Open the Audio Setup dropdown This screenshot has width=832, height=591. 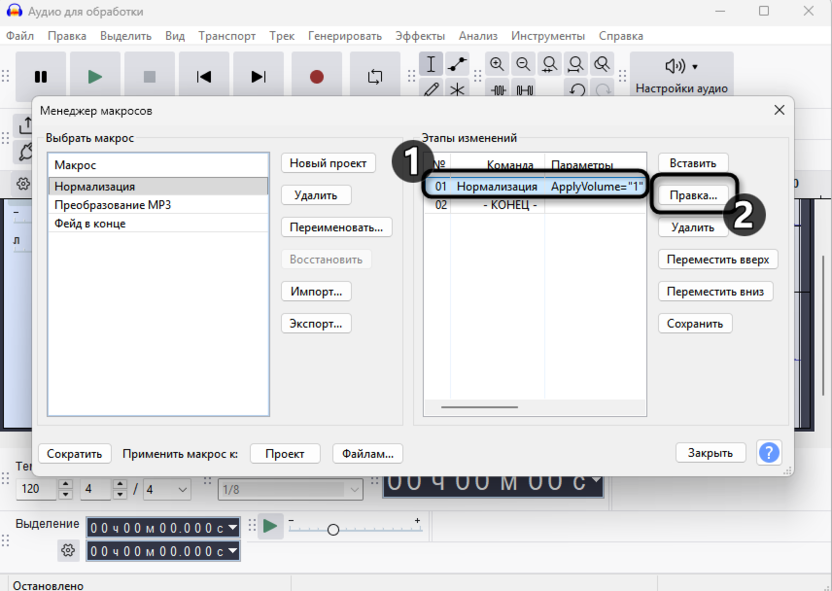pyautogui.click(x=681, y=75)
